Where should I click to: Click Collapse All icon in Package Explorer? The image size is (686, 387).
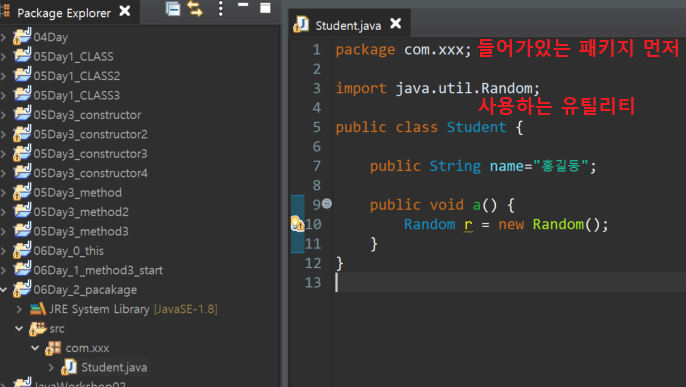[173, 9]
